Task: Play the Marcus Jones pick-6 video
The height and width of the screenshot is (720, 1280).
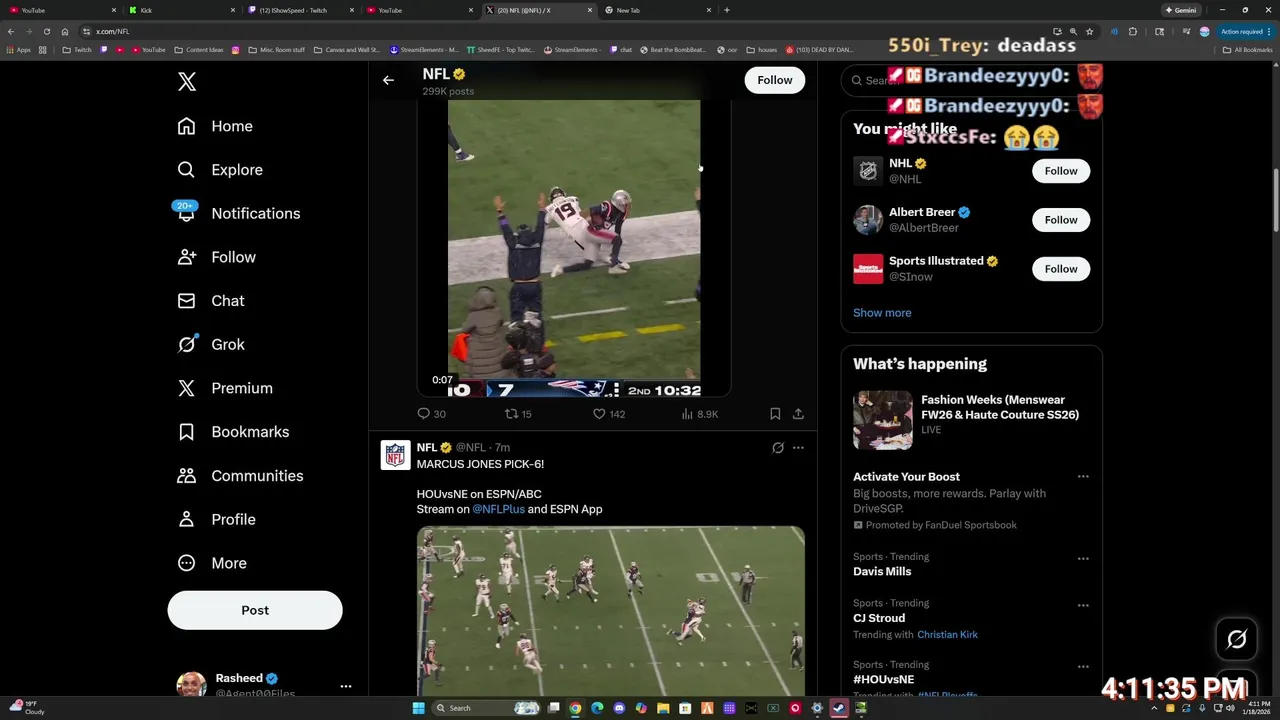Action: (611, 611)
